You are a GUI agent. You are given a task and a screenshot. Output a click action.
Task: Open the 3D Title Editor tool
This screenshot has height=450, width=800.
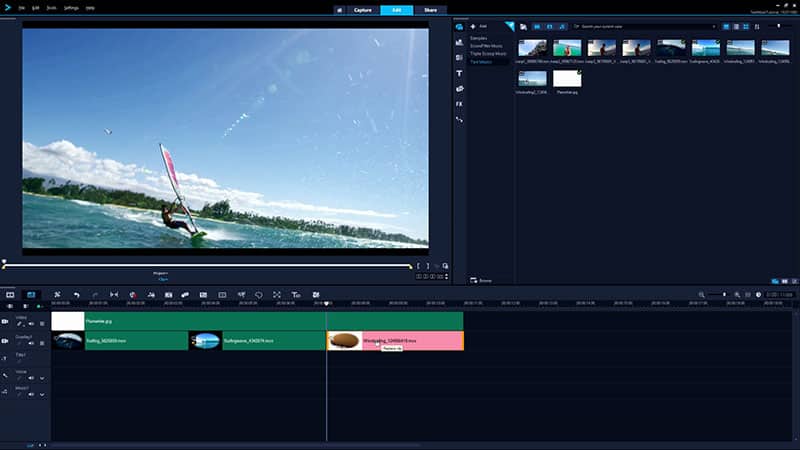point(295,295)
